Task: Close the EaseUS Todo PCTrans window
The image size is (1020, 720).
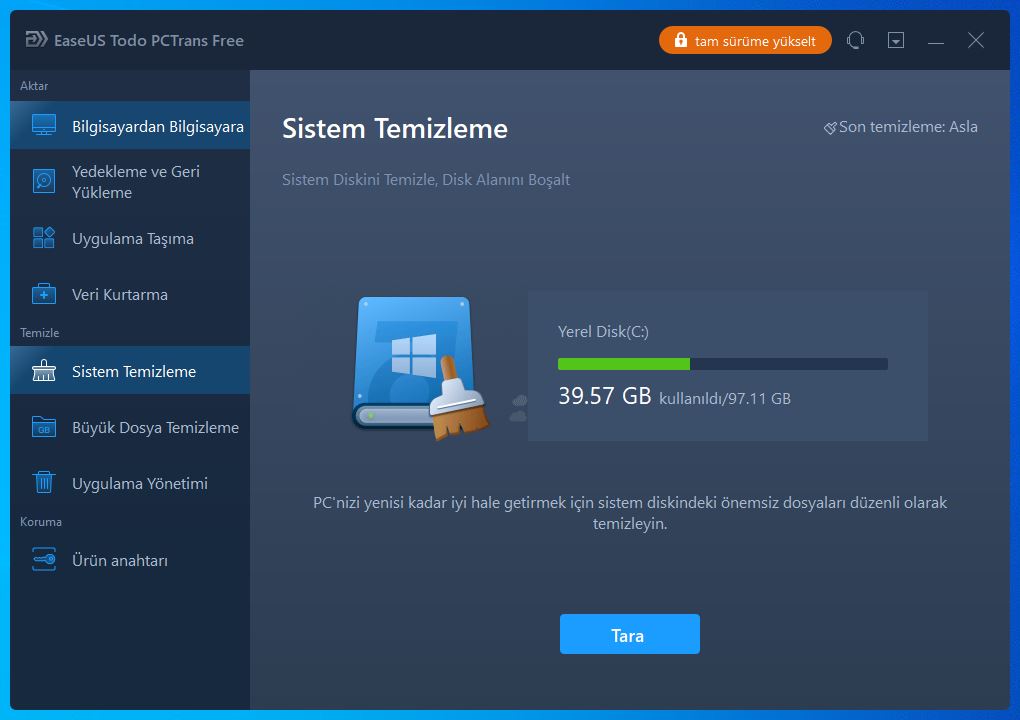Action: pos(976,40)
